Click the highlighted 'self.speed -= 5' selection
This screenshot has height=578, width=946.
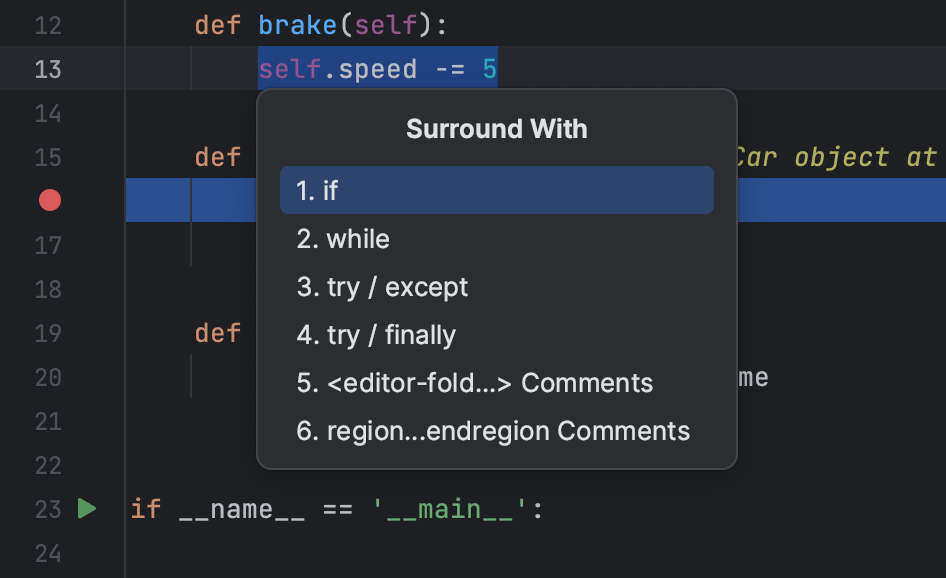[377, 69]
